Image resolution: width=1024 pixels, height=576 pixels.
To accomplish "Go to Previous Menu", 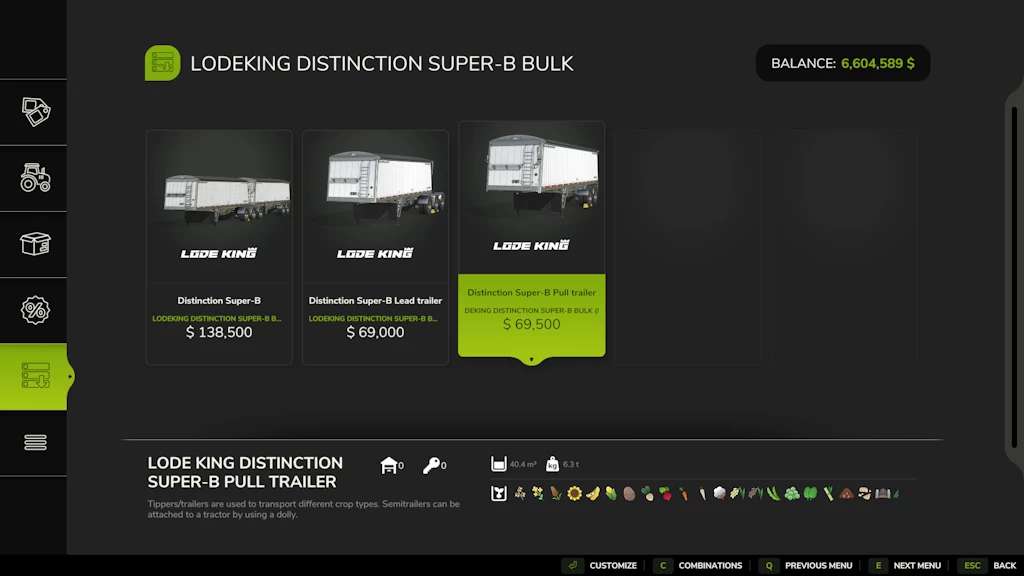I will (806, 565).
